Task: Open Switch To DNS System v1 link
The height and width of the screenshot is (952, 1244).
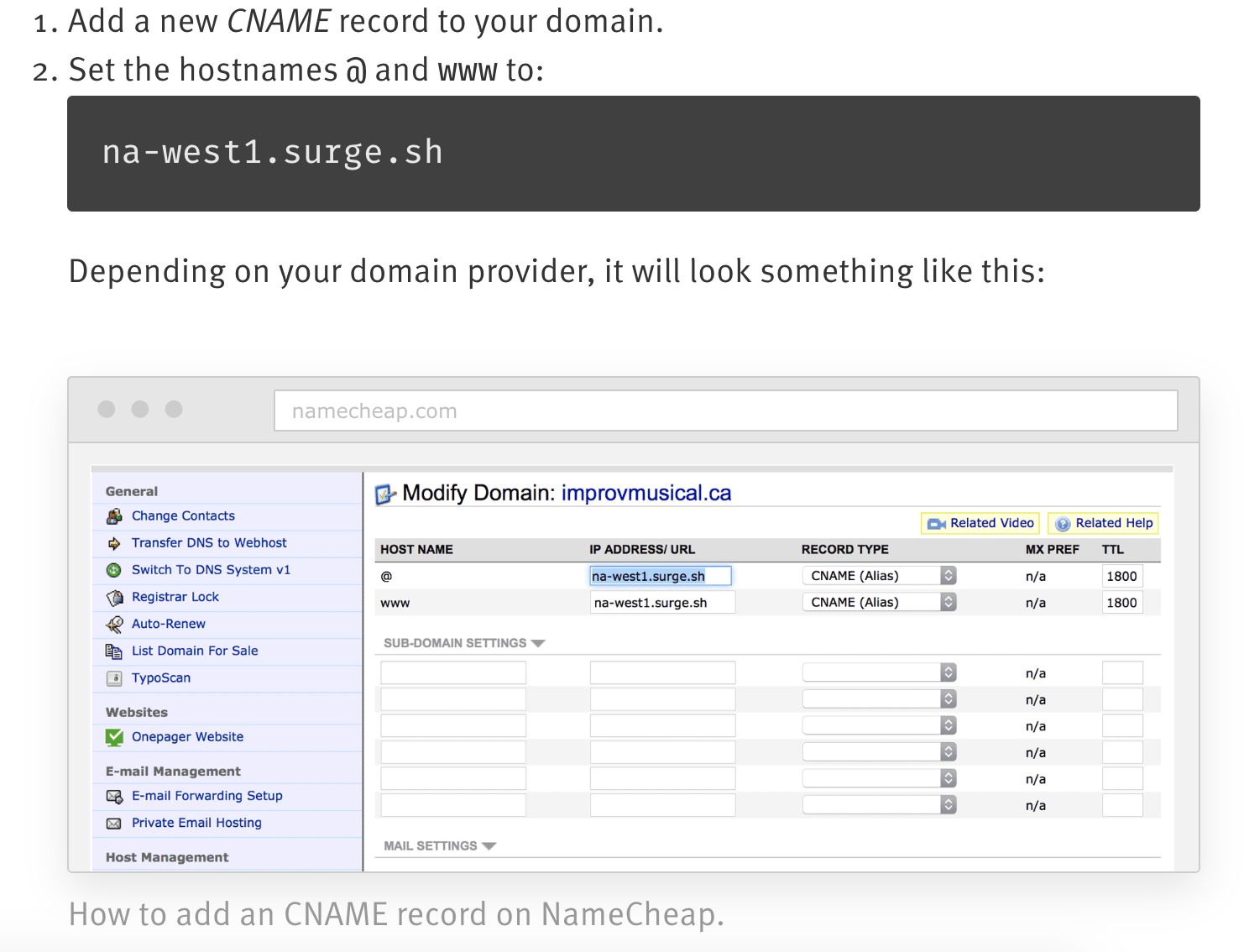Action: tap(211, 570)
